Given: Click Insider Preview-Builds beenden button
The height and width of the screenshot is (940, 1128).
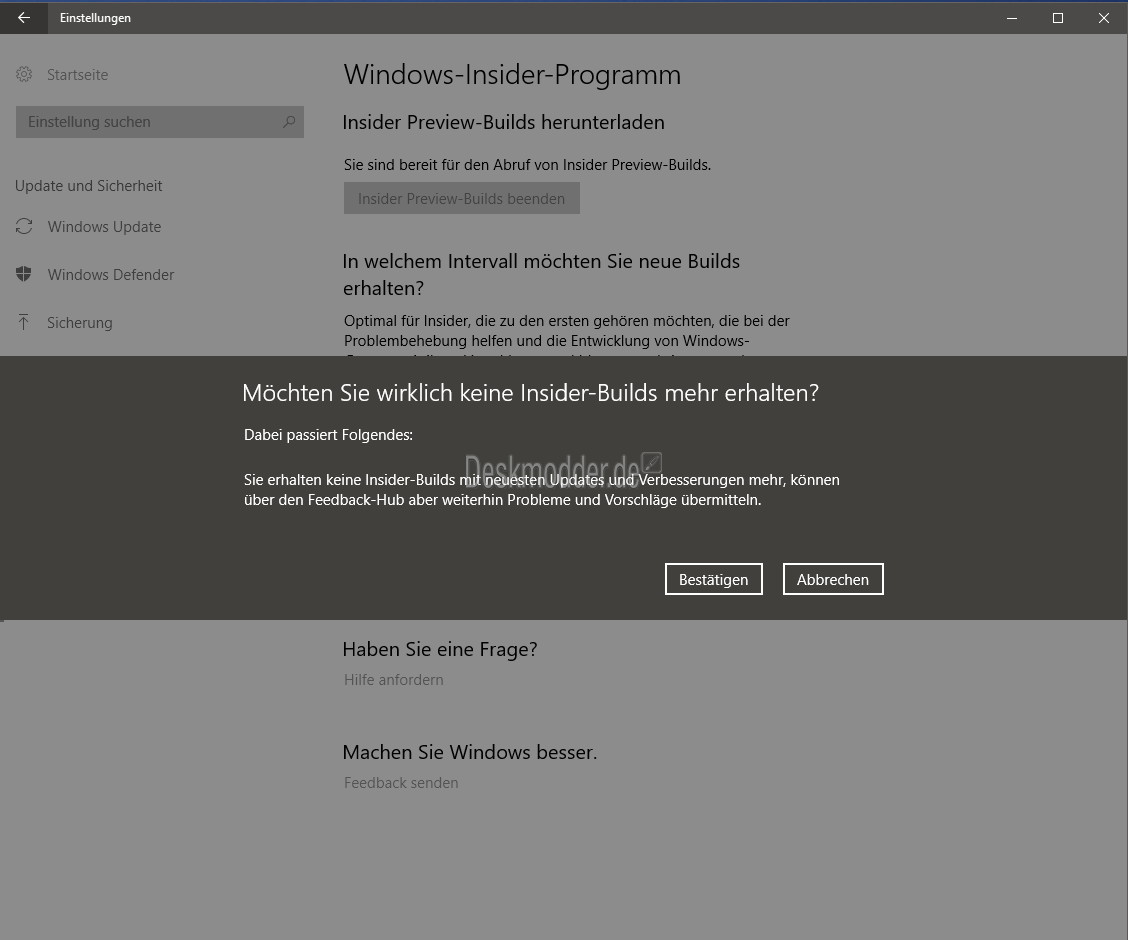Looking at the screenshot, I should click(462, 199).
